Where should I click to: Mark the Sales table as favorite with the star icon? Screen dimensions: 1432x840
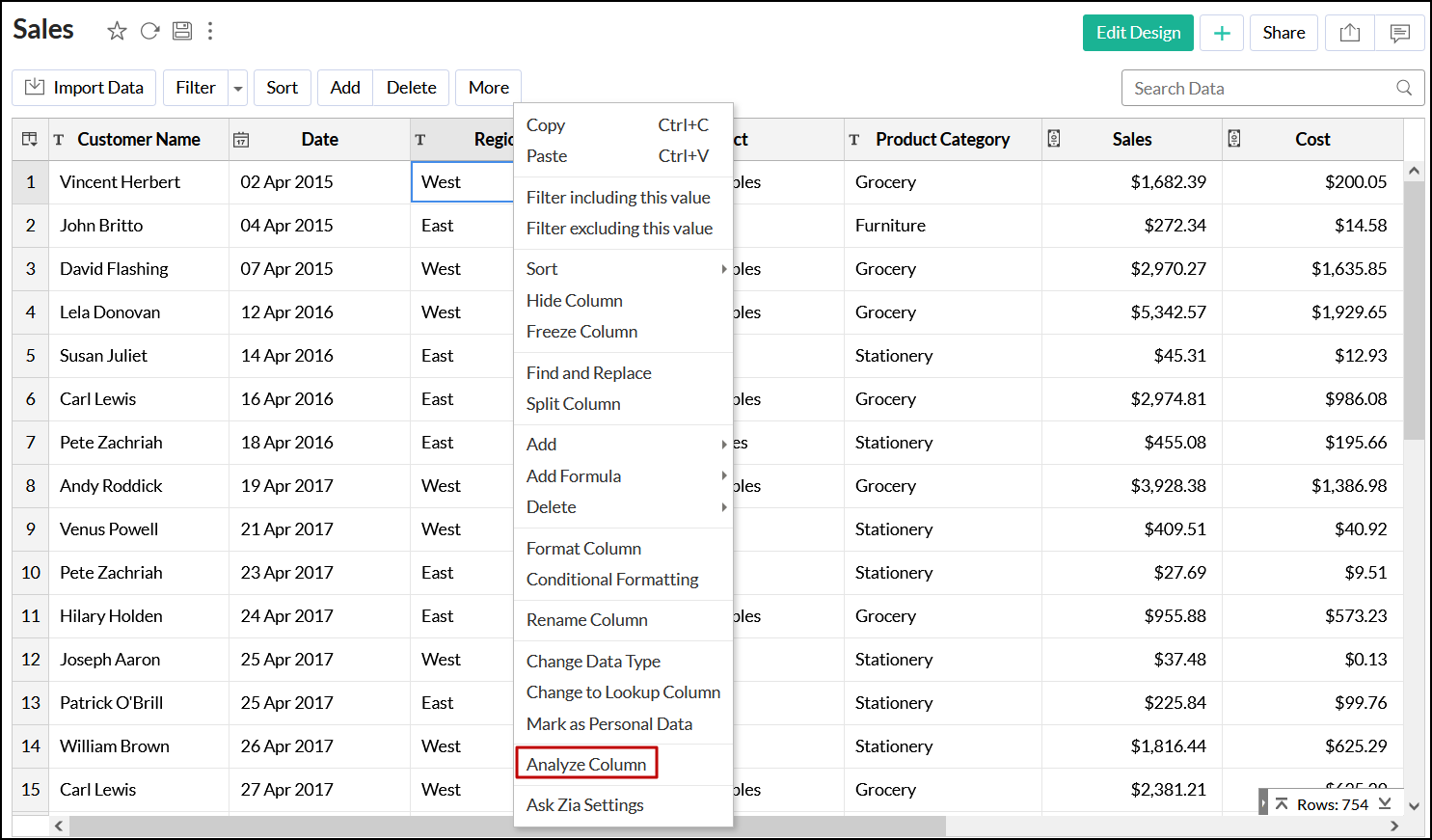pyautogui.click(x=117, y=31)
